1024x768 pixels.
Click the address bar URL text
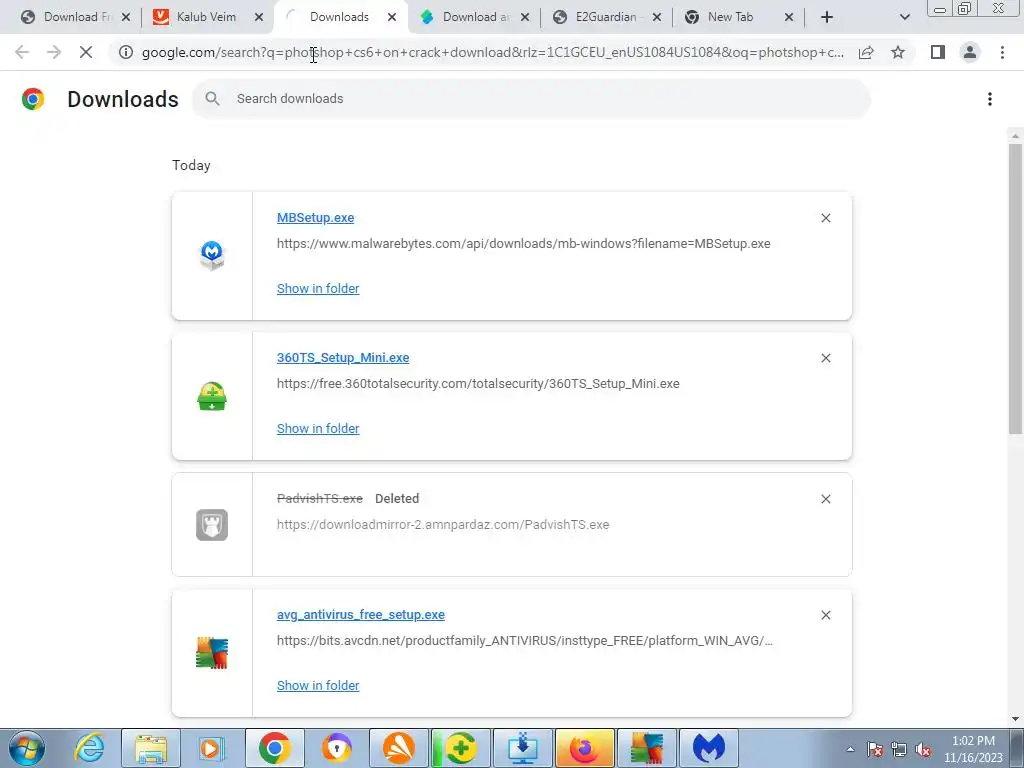pyautogui.click(x=492, y=52)
